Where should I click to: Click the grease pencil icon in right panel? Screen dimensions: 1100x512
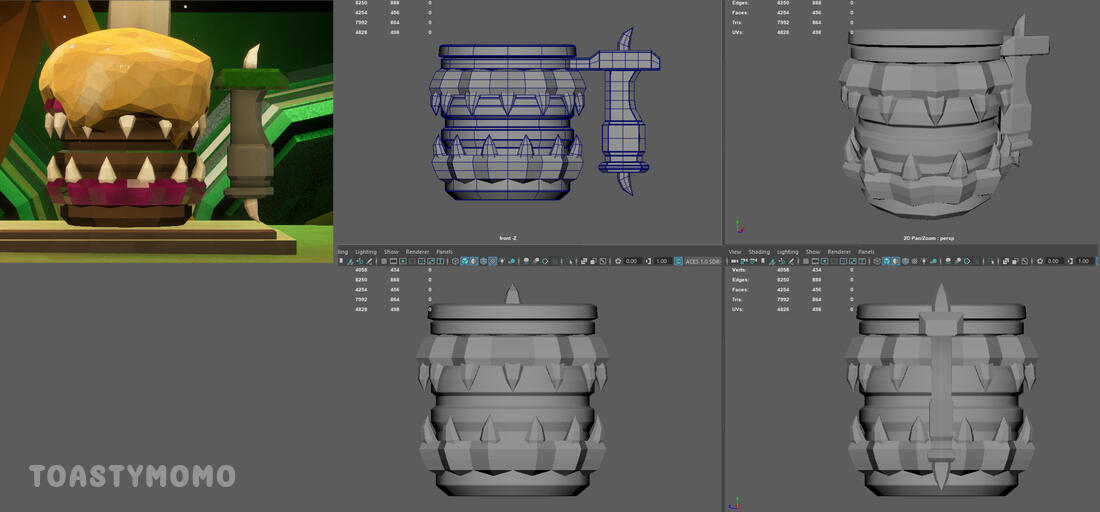[790, 261]
